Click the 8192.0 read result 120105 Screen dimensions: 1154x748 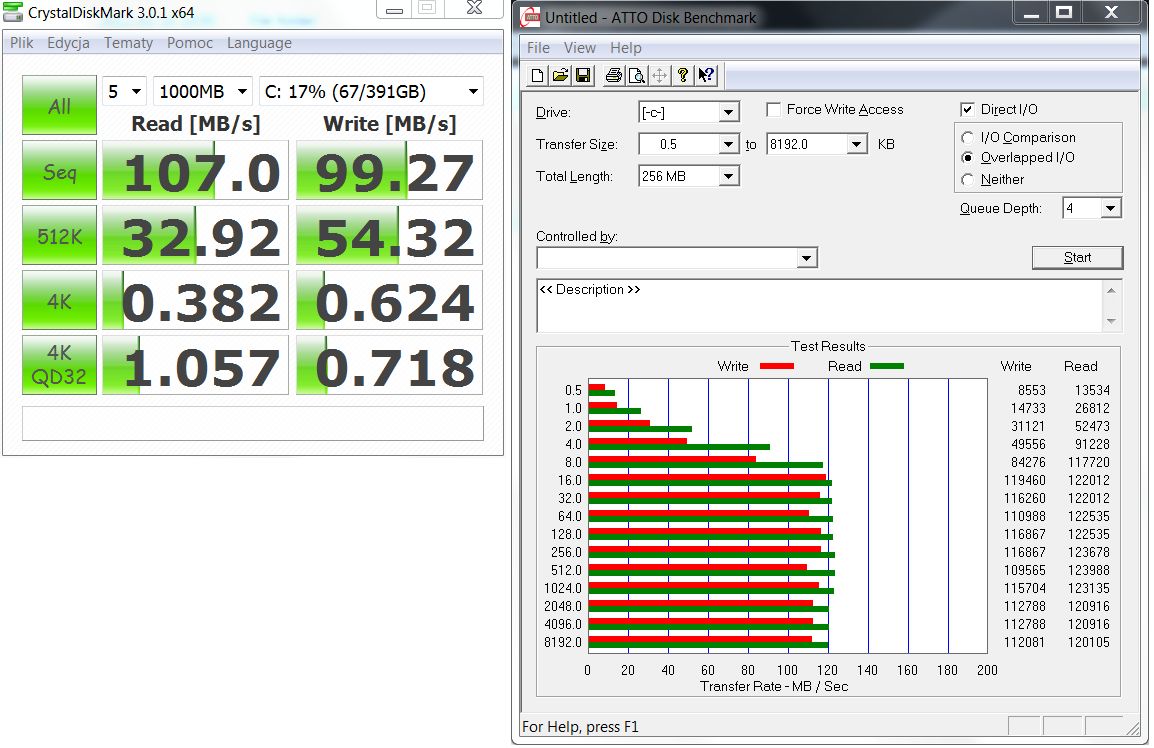[1088, 642]
